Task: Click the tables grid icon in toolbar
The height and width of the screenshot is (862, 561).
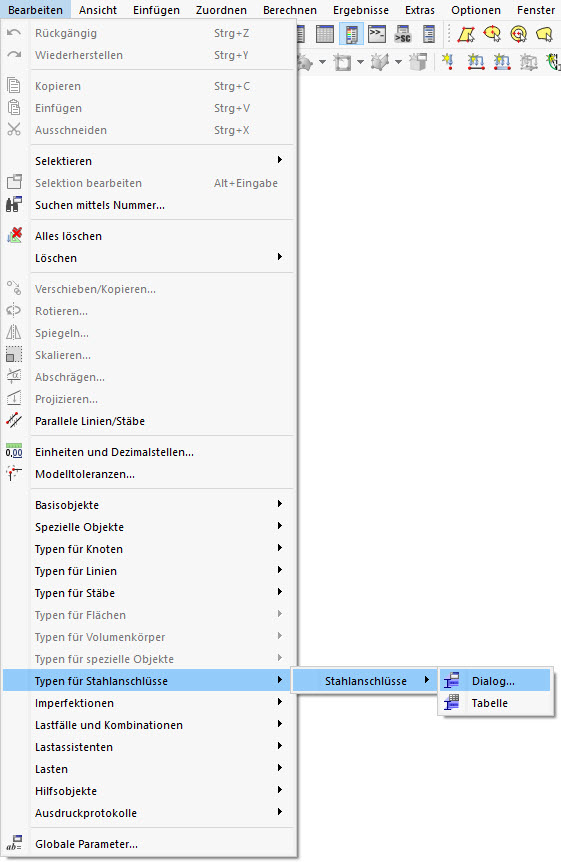Action: point(324,34)
